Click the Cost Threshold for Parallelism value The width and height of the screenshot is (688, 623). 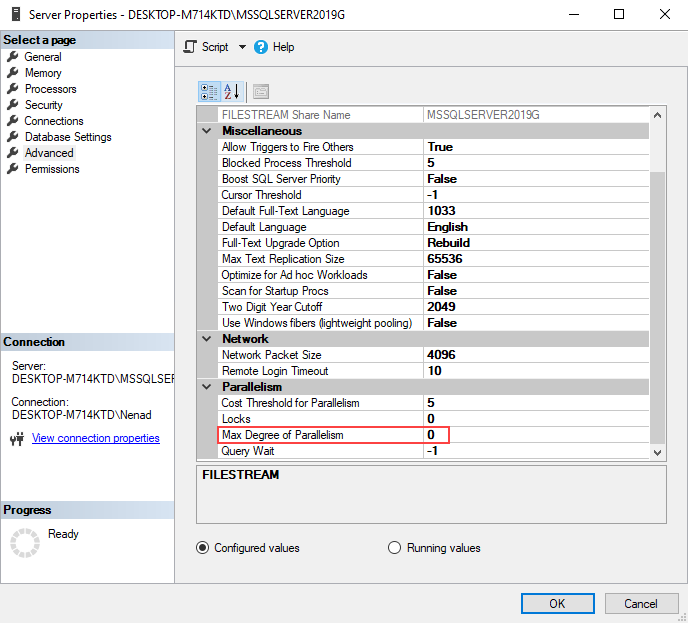tap(535, 403)
